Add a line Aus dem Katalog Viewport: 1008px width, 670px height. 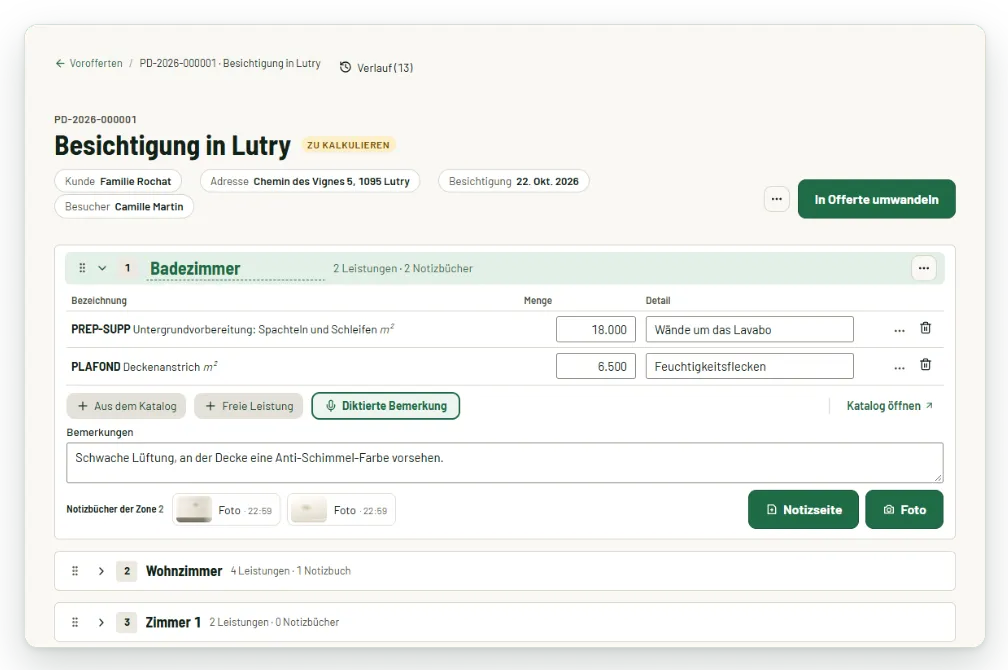pos(126,406)
